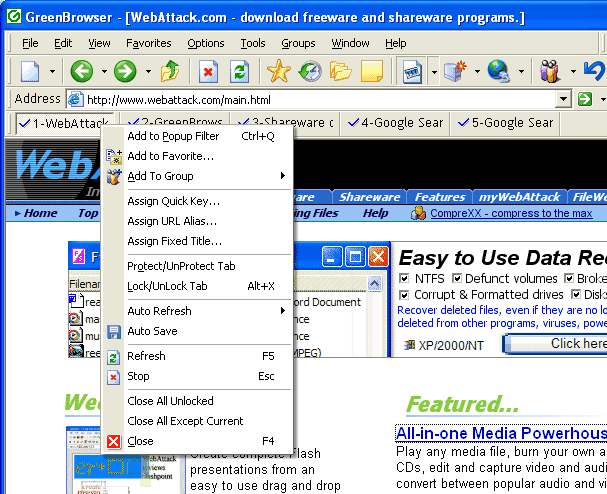Click the Features site navigation tab
The width and height of the screenshot is (607, 494).
pyautogui.click(x=440, y=197)
